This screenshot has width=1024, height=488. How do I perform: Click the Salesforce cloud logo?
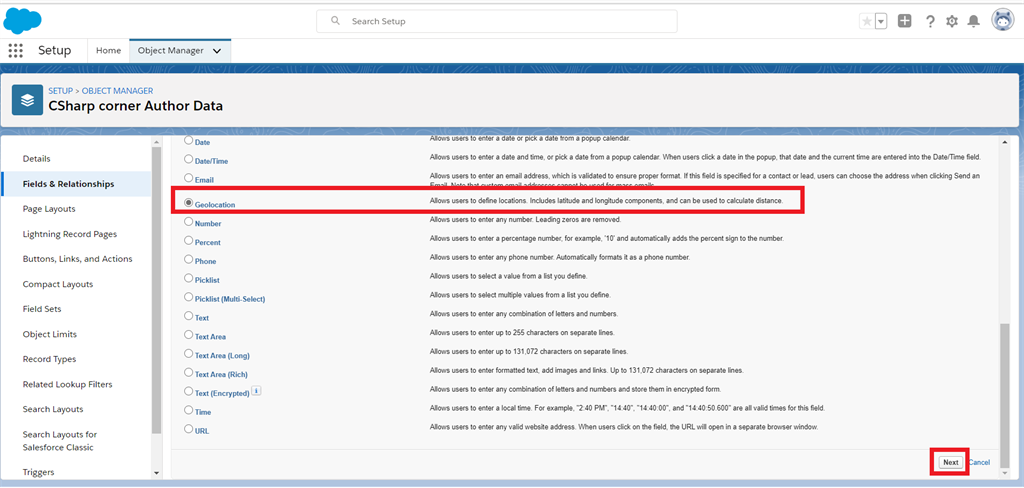22,20
